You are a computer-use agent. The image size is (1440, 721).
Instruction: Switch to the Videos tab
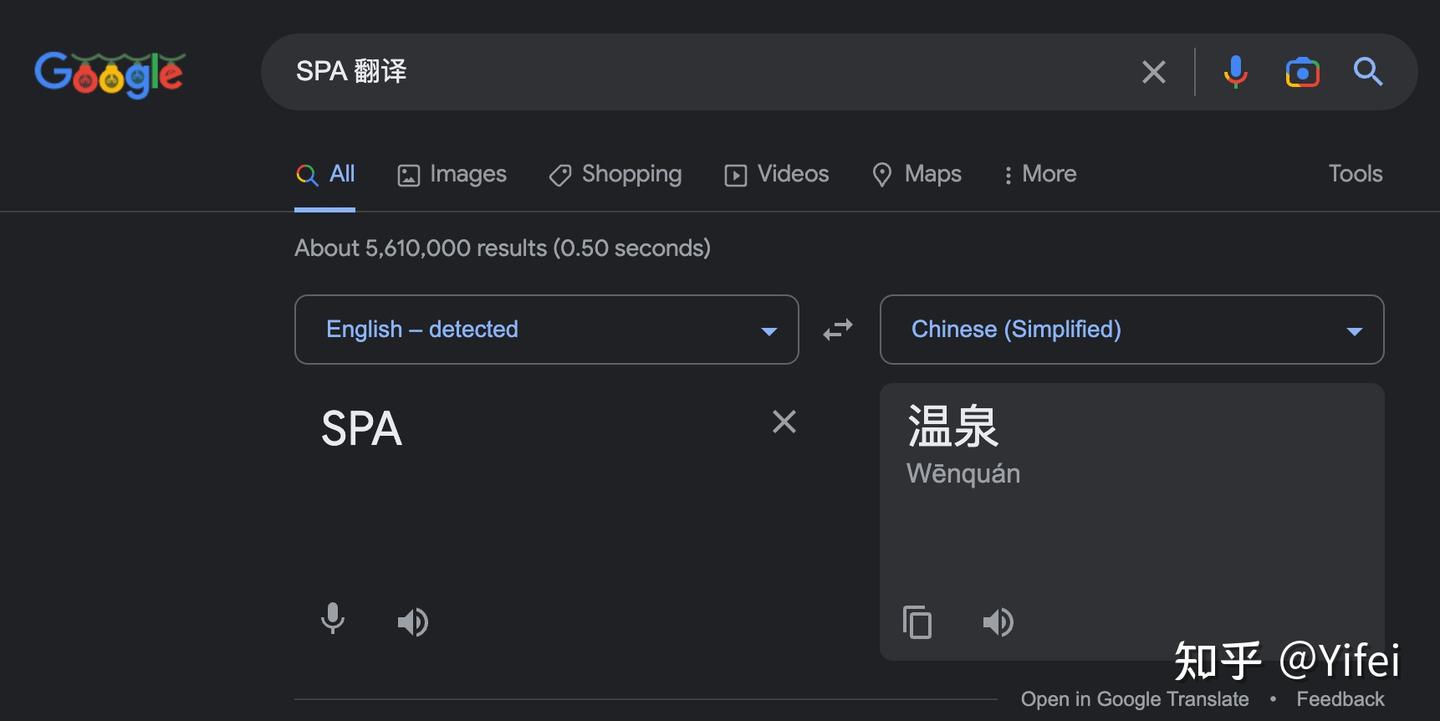click(x=777, y=174)
